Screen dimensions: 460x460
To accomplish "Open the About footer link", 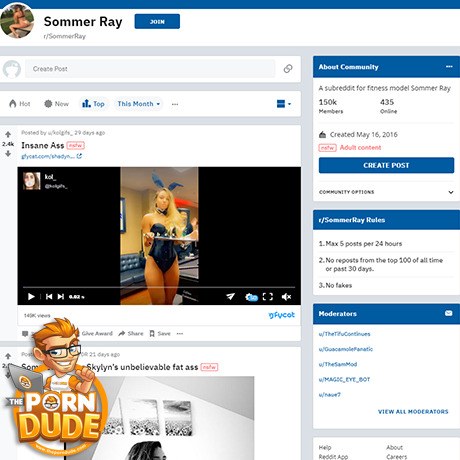I will point(394,447).
